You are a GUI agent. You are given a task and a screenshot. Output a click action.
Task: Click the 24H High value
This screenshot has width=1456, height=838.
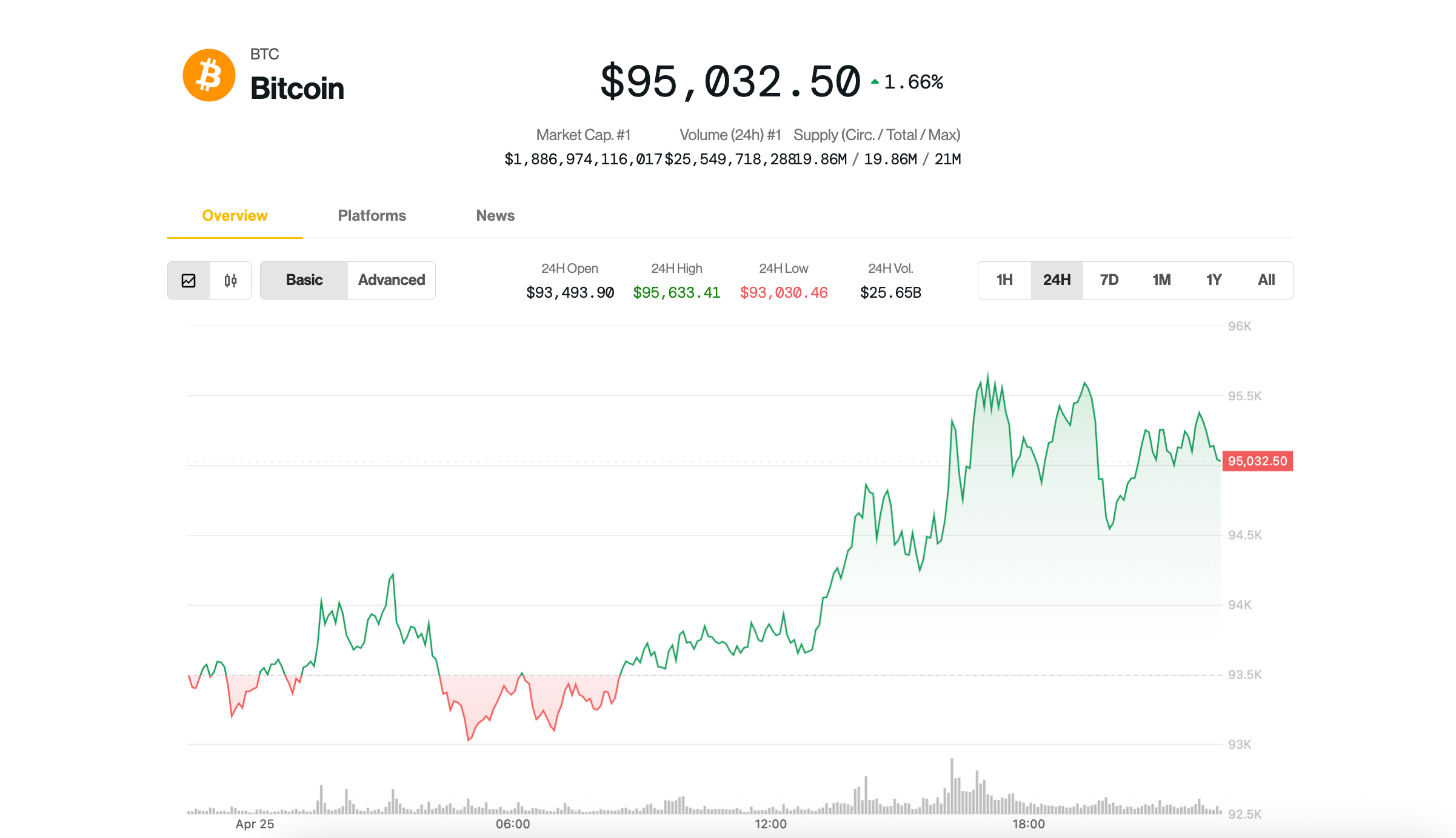(x=676, y=292)
